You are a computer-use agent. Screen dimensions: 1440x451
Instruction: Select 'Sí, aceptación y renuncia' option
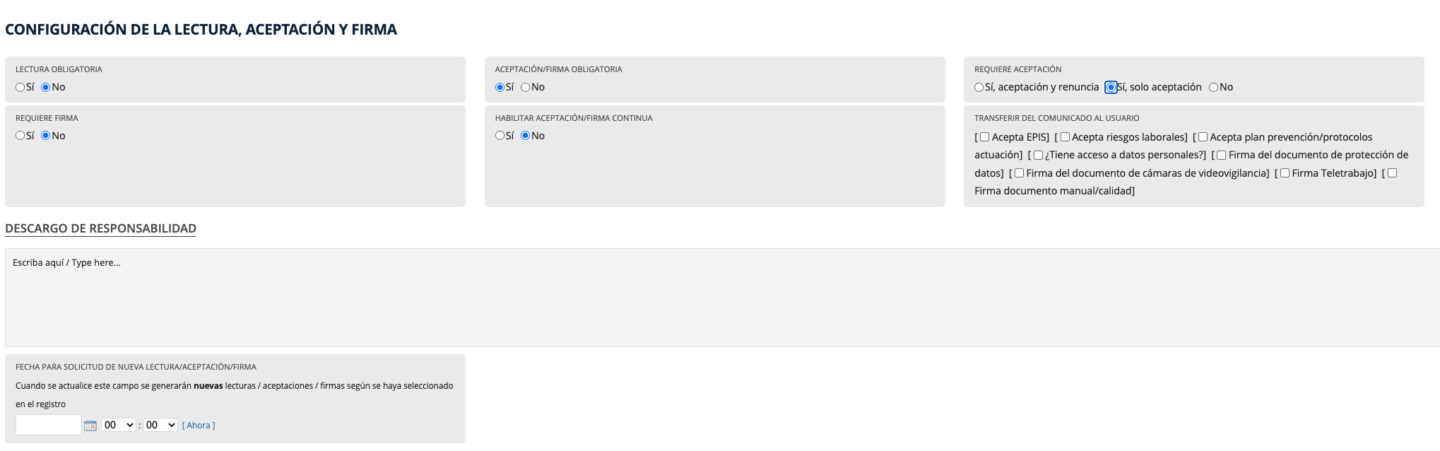coord(980,87)
